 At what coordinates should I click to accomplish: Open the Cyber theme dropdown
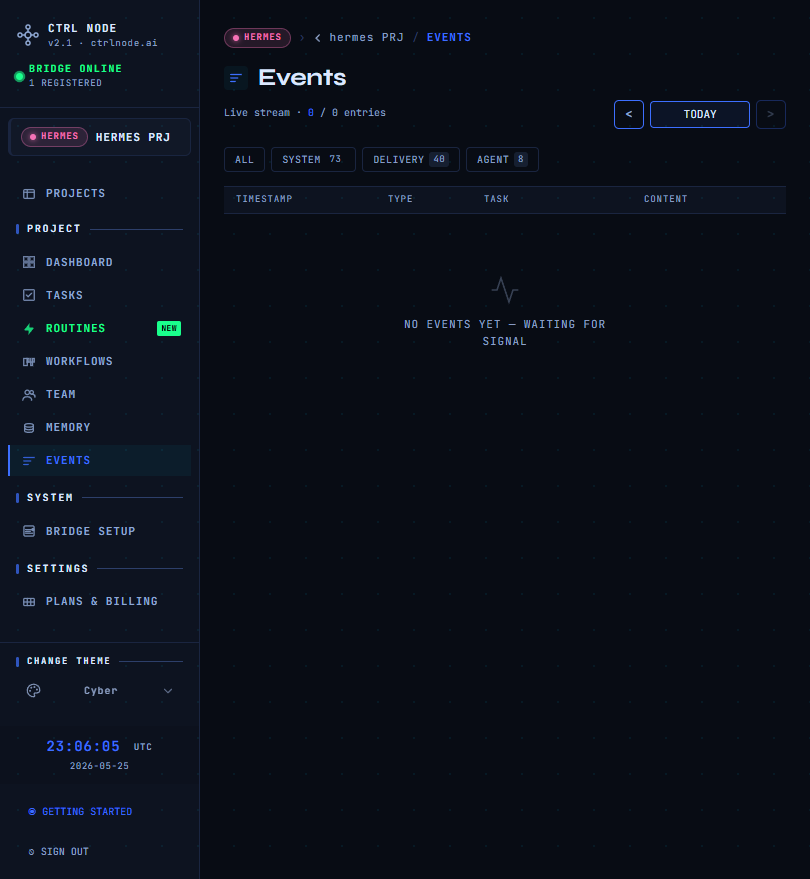click(x=100, y=691)
